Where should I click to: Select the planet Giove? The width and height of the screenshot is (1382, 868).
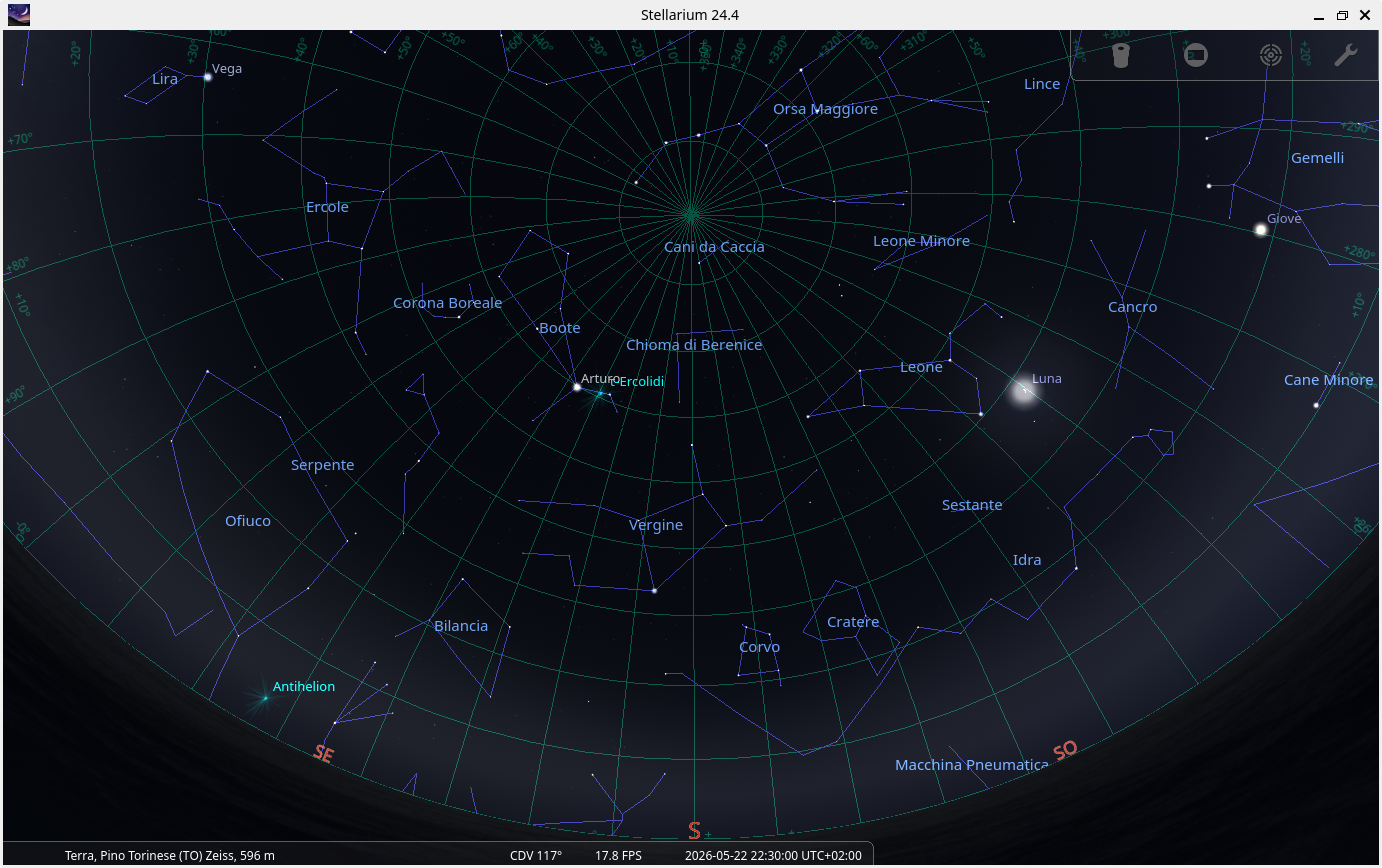[x=1261, y=230]
